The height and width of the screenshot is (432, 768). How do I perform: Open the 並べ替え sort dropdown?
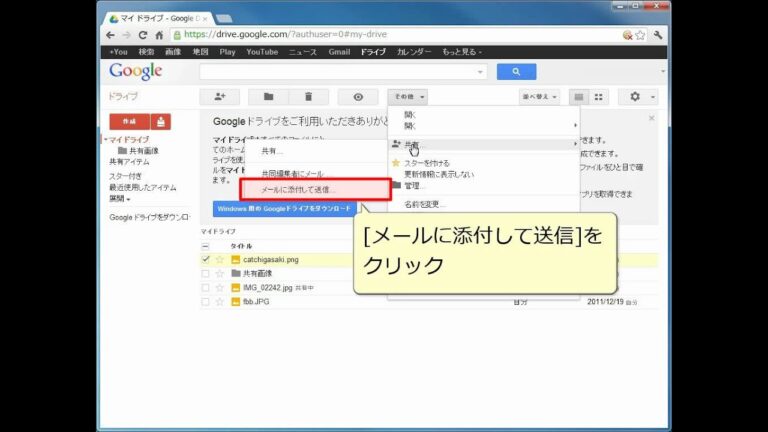539,96
